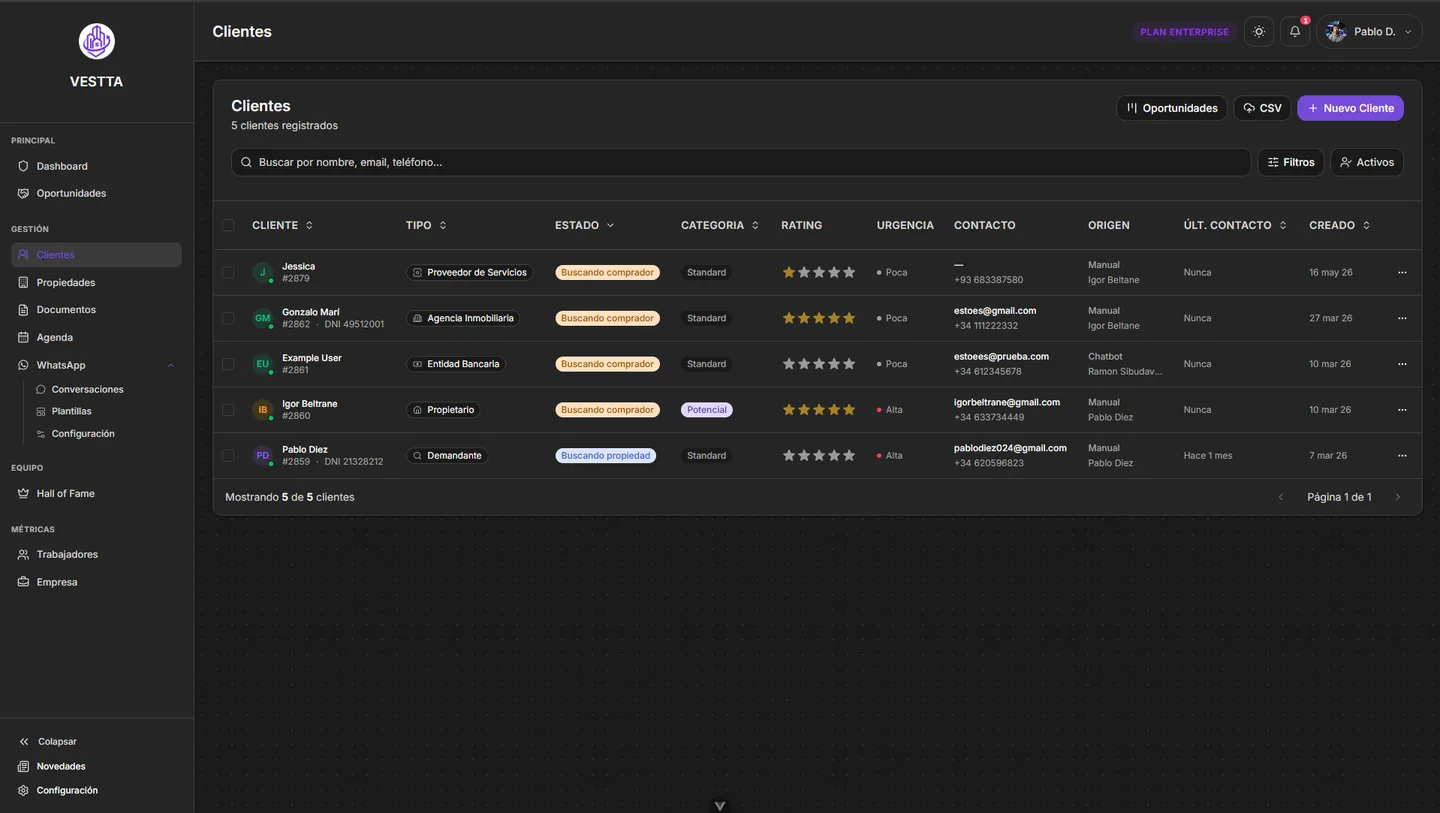
Task: Click the PLAN ENTERPRISE badge
Action: tap(1184, 32)
